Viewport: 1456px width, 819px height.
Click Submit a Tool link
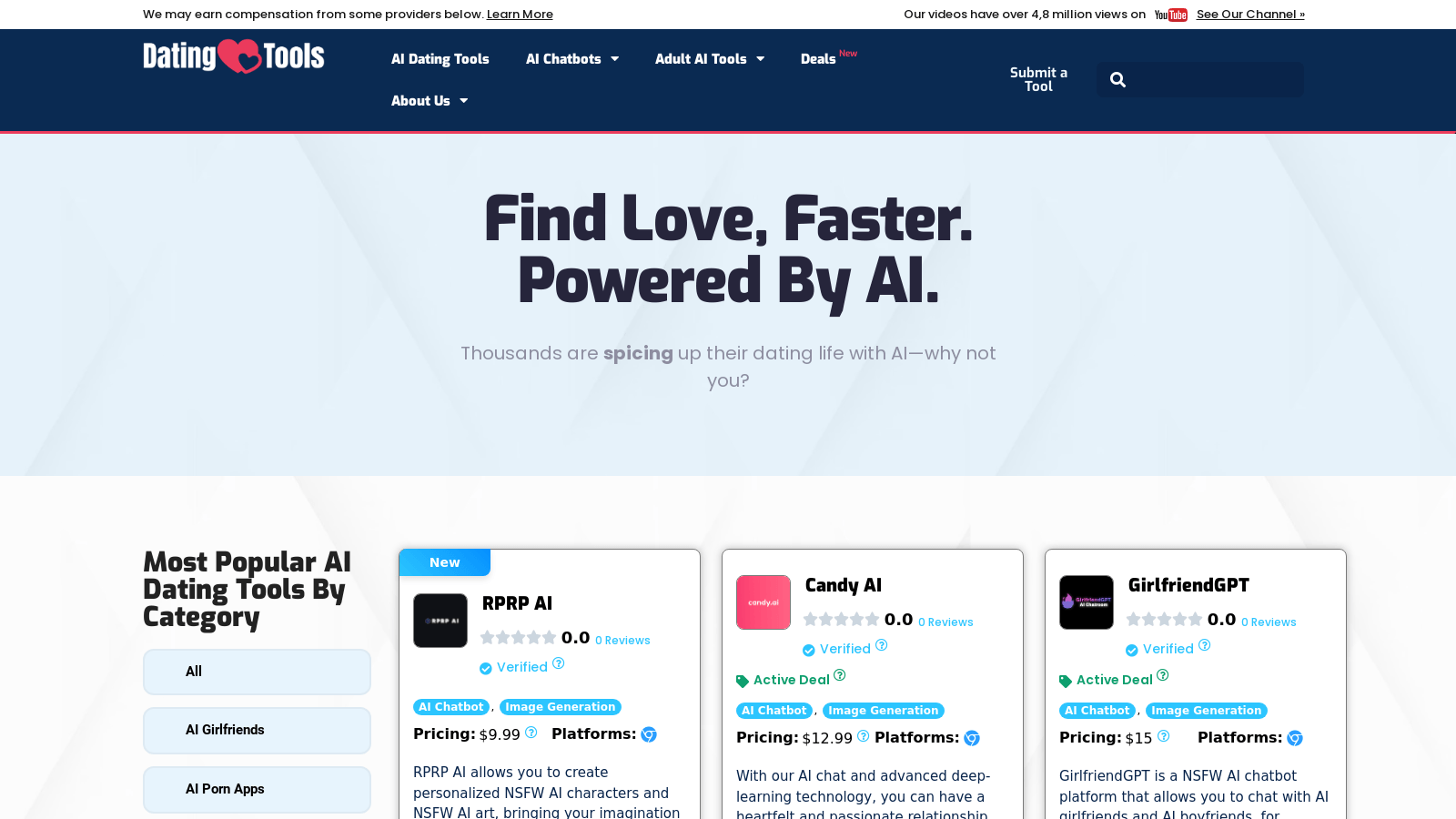click(x=1038, y=79)
